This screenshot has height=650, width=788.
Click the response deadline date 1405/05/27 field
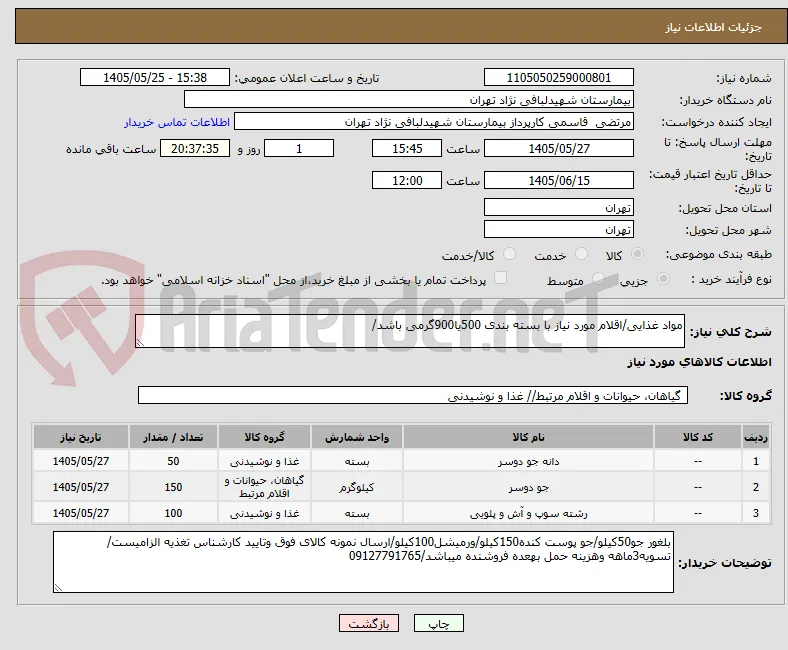coord(558,148)
